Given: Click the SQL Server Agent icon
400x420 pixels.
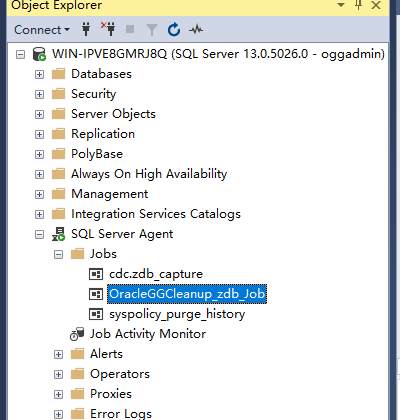Looking at the screenshot, I should click(x=59, y=234).
